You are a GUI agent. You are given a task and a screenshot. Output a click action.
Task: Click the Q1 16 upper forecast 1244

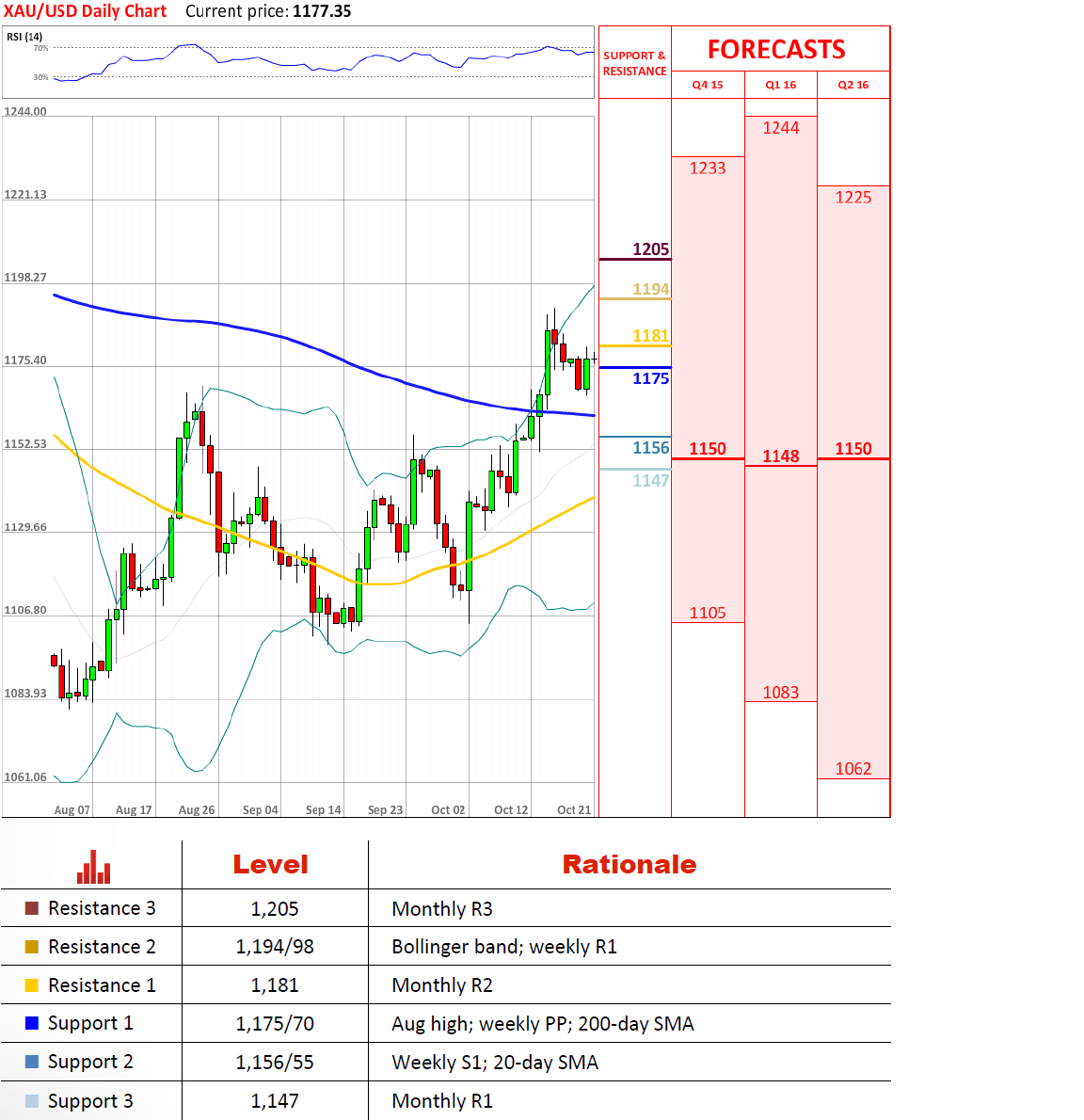click(780, 129)
